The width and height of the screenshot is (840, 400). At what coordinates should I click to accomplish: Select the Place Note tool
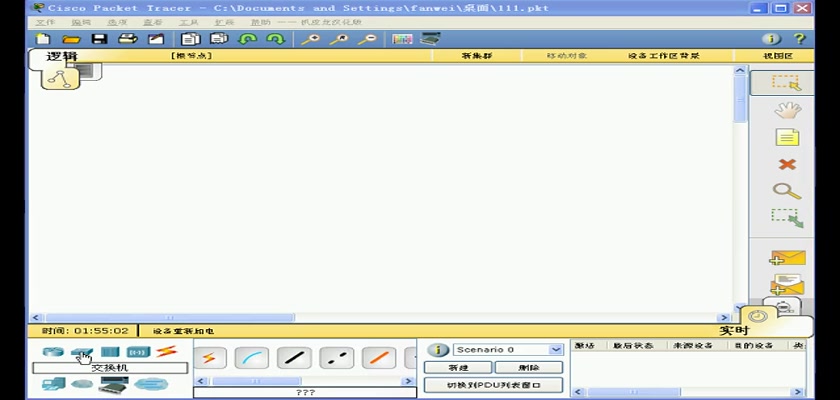[x=787, y=138]
